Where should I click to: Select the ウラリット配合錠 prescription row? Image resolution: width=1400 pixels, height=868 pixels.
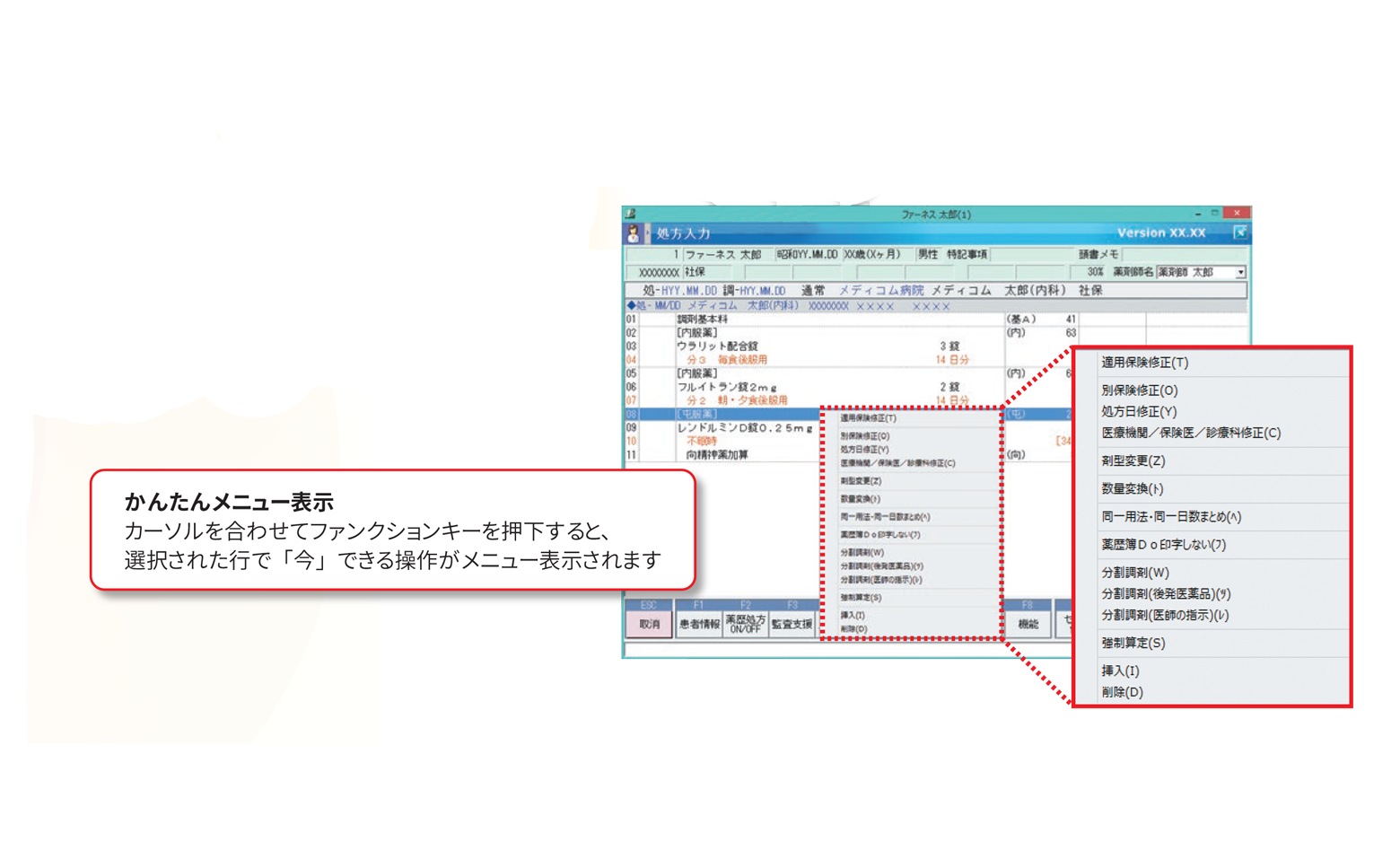click(x=718, y=346)
